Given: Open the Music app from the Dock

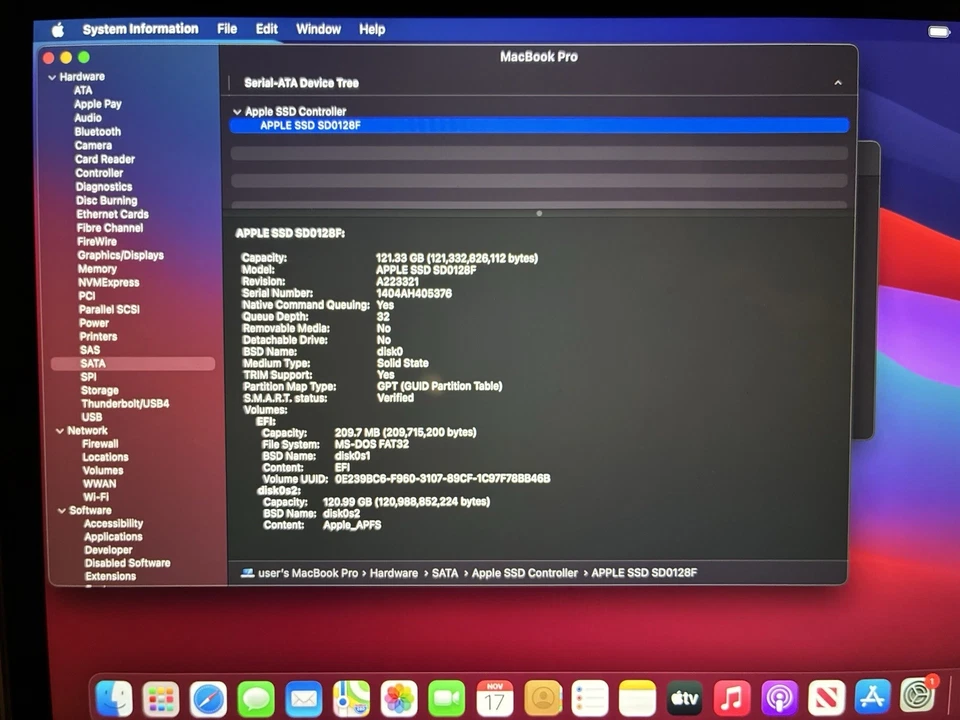Looking at the screenshot, I should tap(731, 698).
